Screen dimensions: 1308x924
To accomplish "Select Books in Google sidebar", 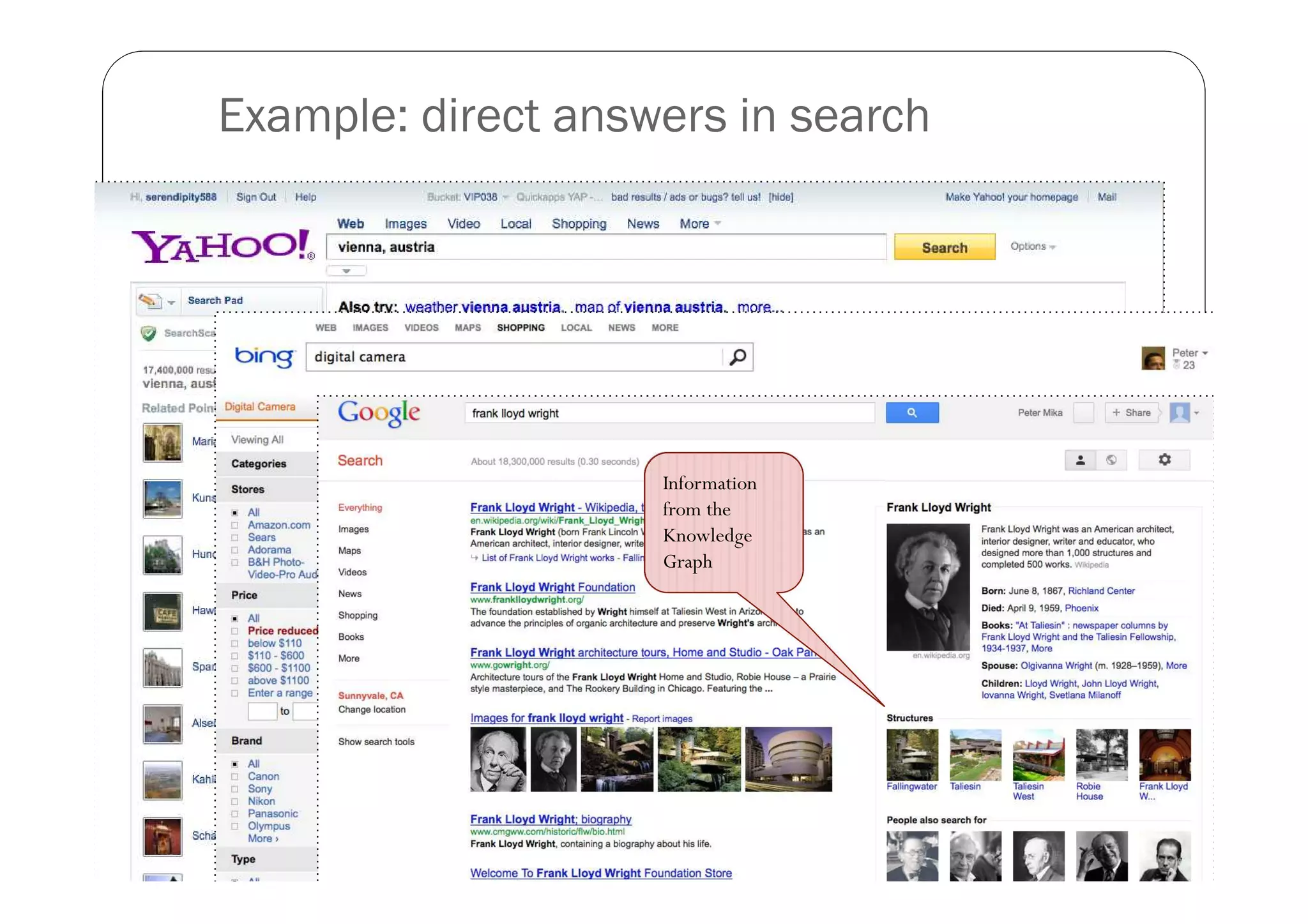I will point(351,637).
